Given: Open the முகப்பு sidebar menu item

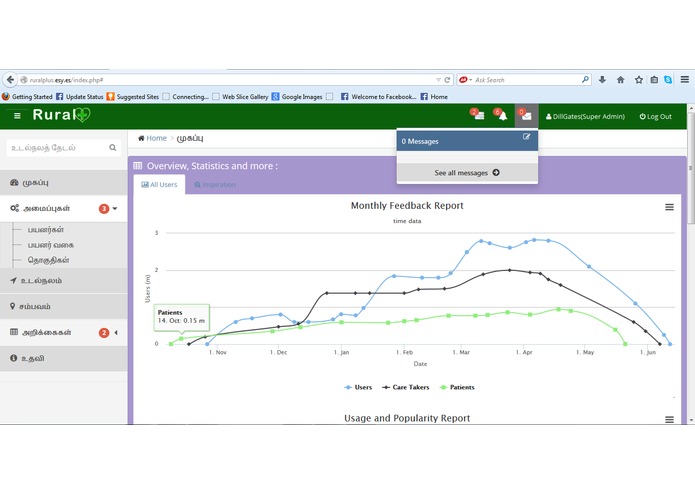Looking at the screenshot, I should (x=63, y=183).
